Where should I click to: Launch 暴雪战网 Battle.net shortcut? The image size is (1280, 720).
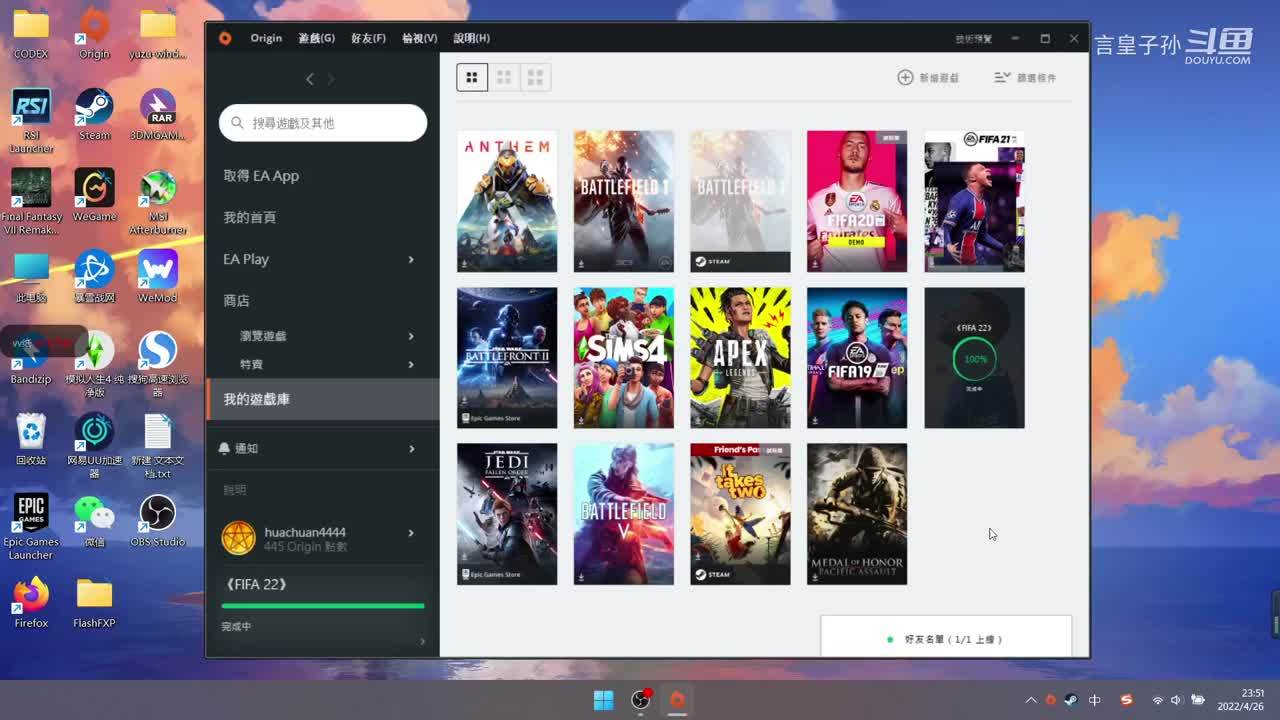(94, 277)
